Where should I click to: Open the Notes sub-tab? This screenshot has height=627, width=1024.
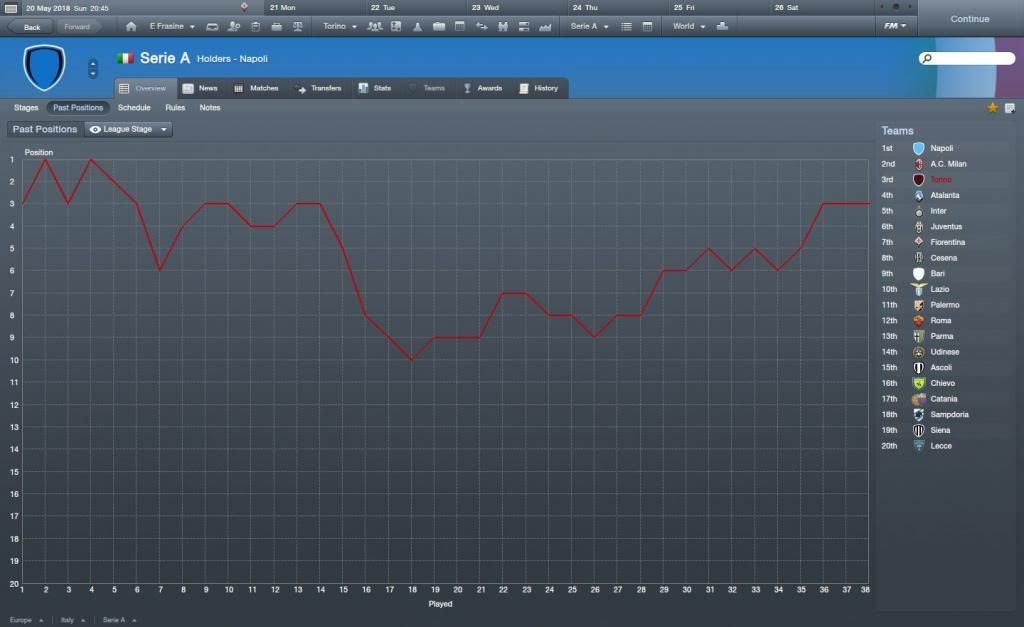tap(210, 108)
